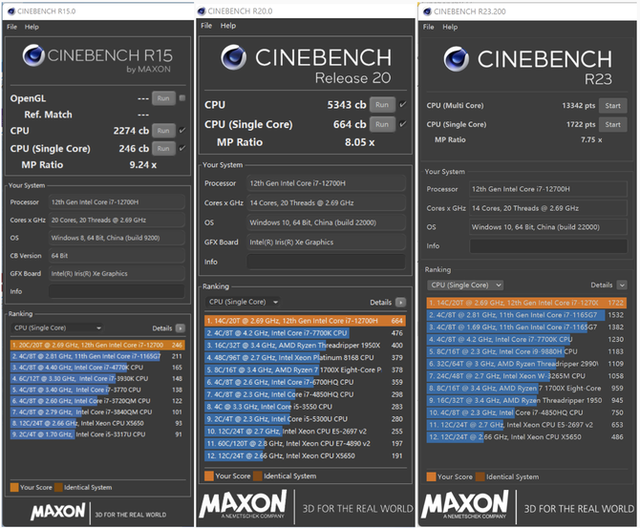Toggle the R20 CPU test checkbox
This screenshot has width=640, height=528.
402,104
